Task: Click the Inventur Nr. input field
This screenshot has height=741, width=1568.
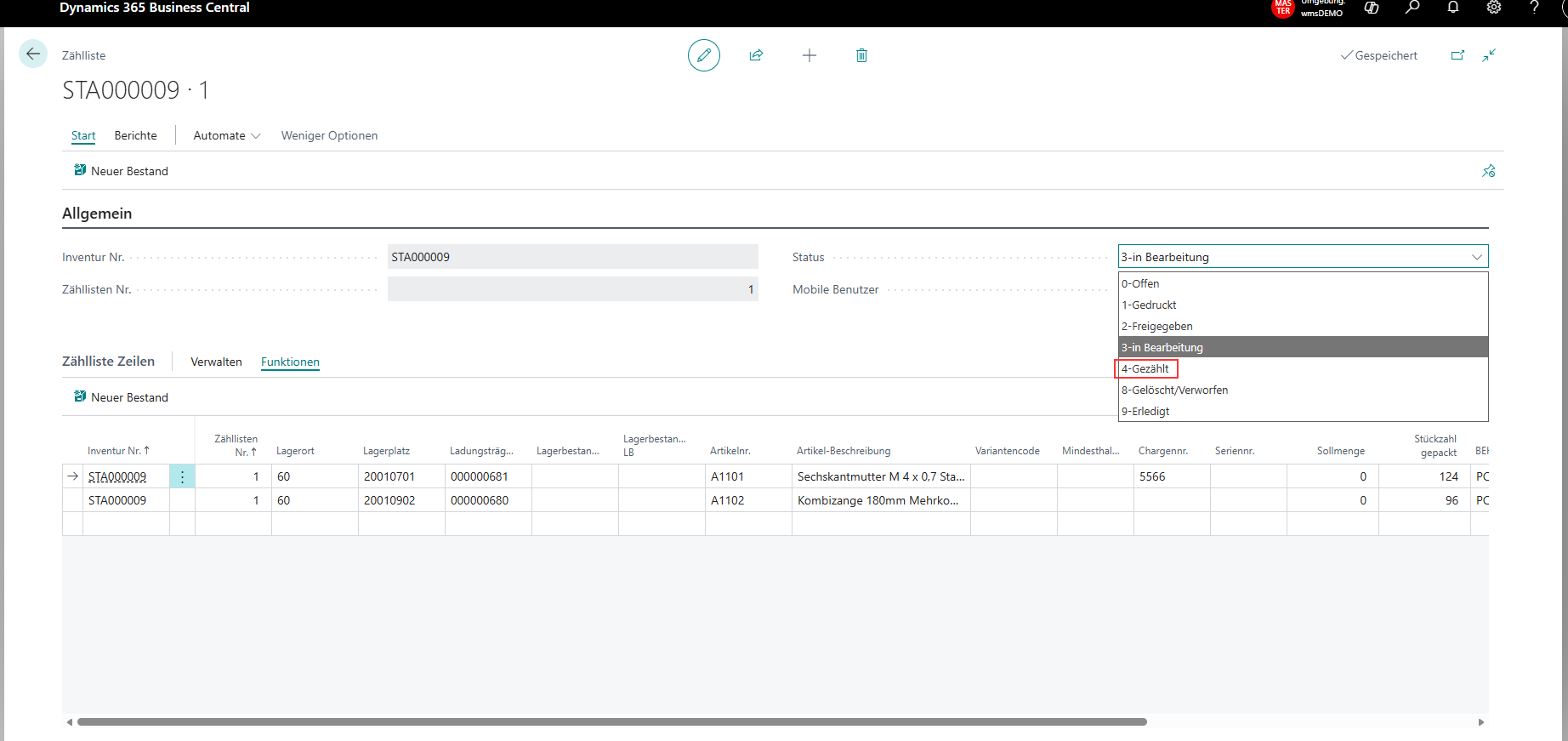Action: pyautogui.click(x=573, y=257)
